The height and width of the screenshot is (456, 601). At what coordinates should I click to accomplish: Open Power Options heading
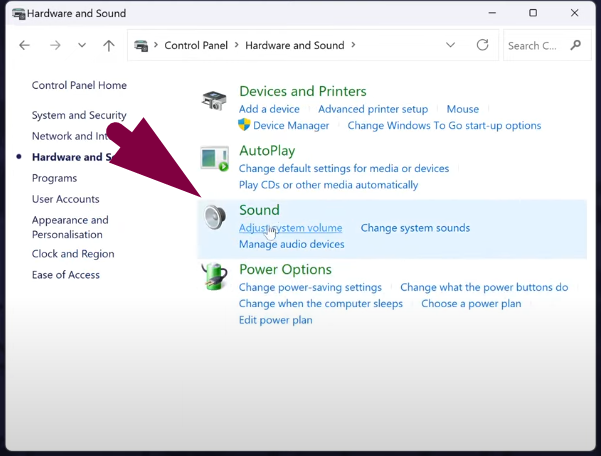click(285, 269)
